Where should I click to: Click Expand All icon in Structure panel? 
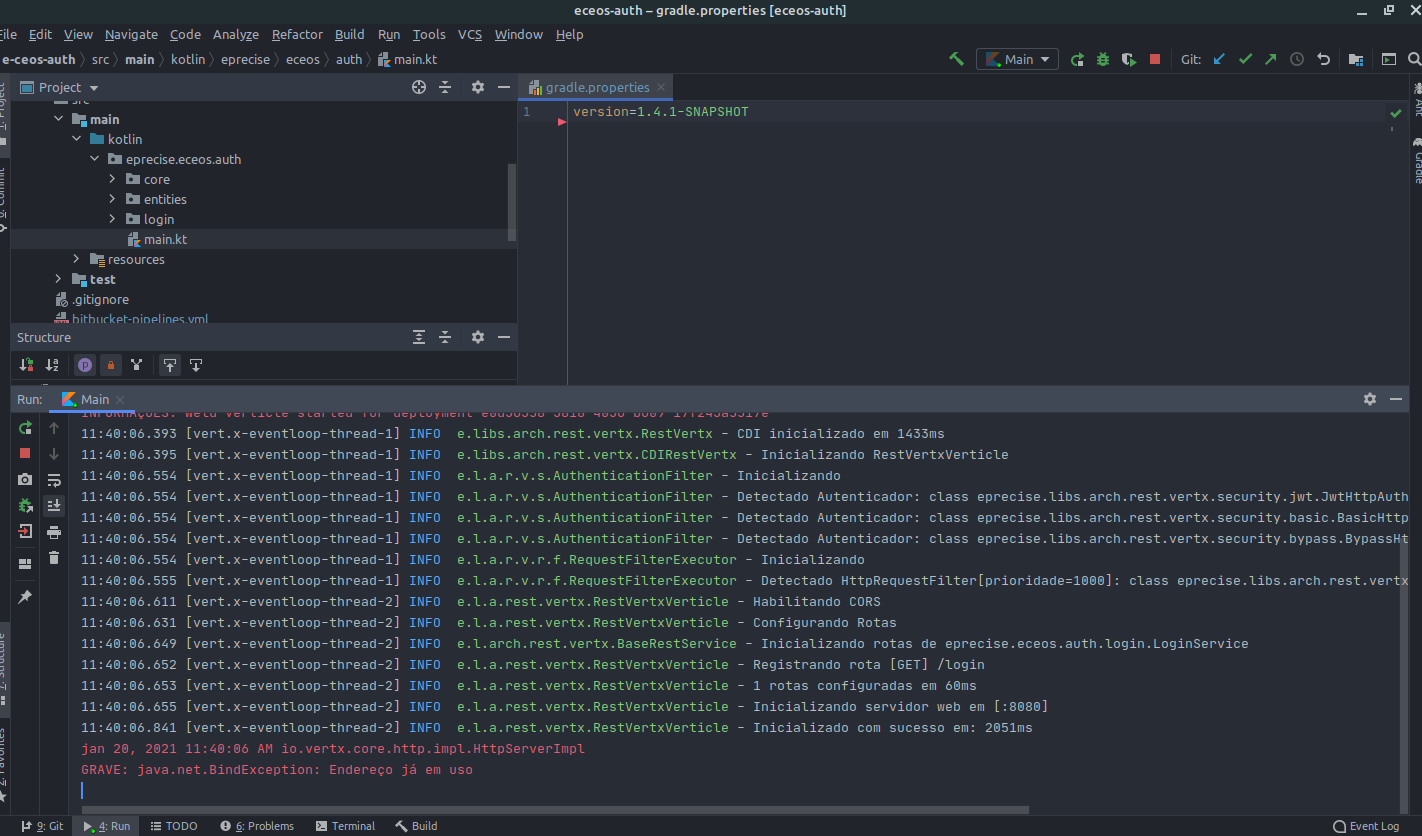419,337
